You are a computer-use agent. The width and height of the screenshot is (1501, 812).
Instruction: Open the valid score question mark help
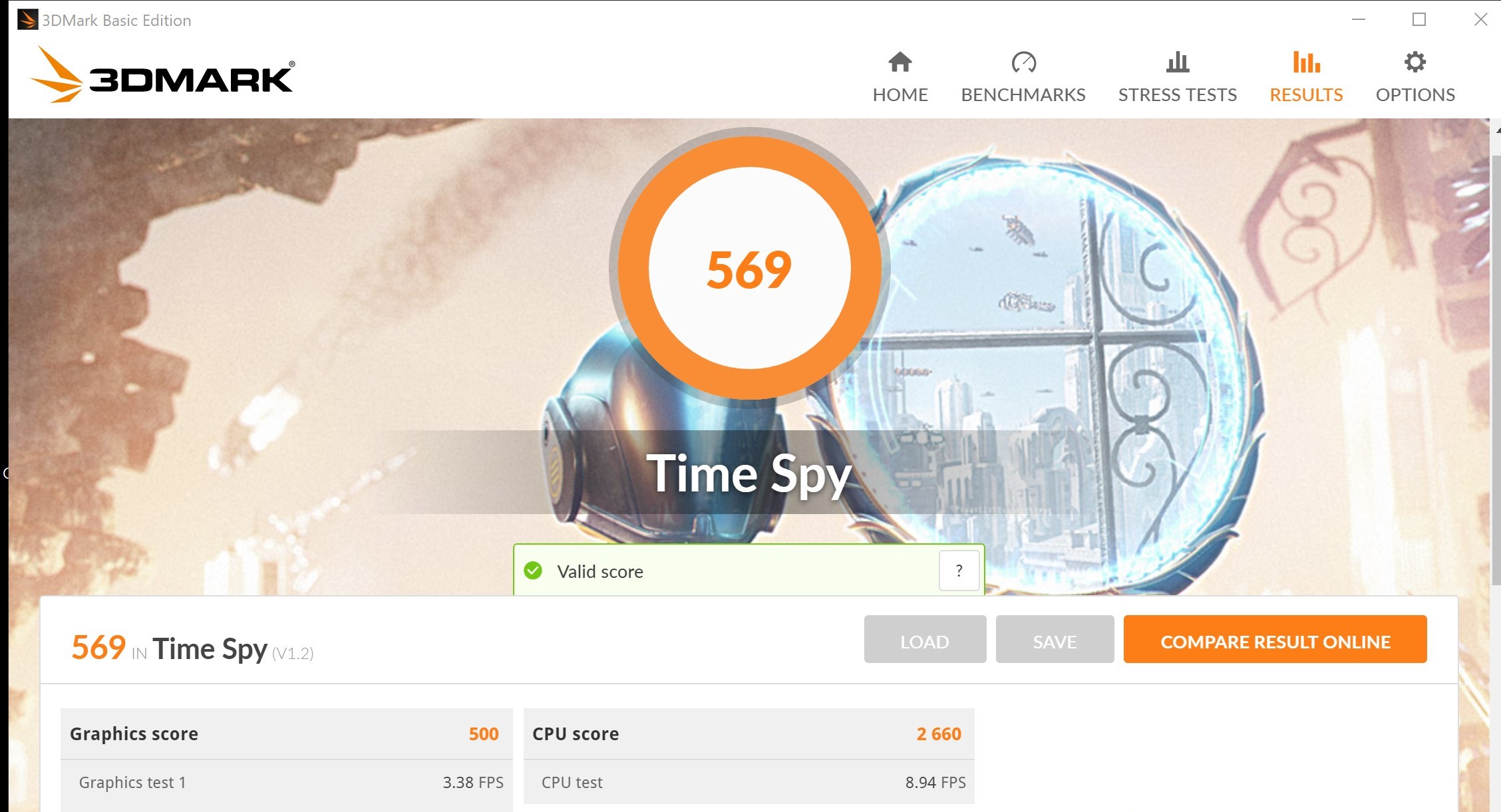(959, 570)
